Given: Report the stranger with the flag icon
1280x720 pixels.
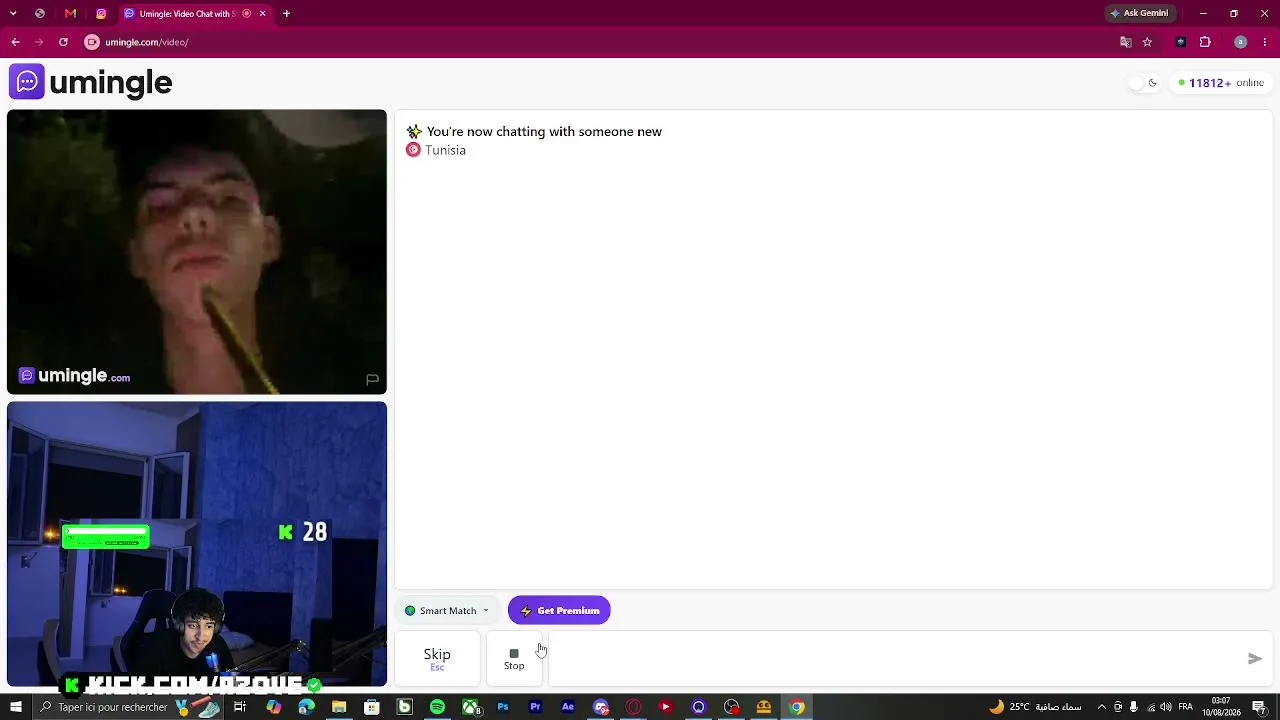Looking at the screenshot, I should pyautogui.click(x=372, y=379).
